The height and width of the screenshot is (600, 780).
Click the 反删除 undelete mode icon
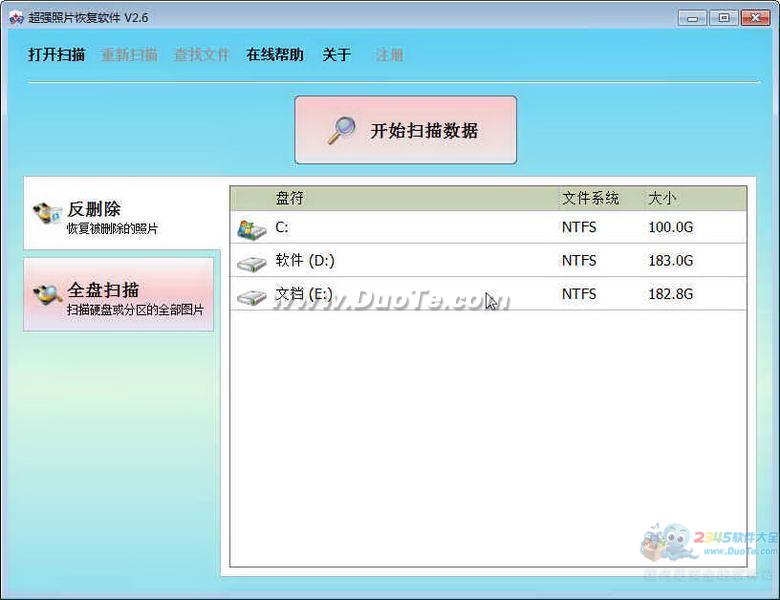coord(47,212)
